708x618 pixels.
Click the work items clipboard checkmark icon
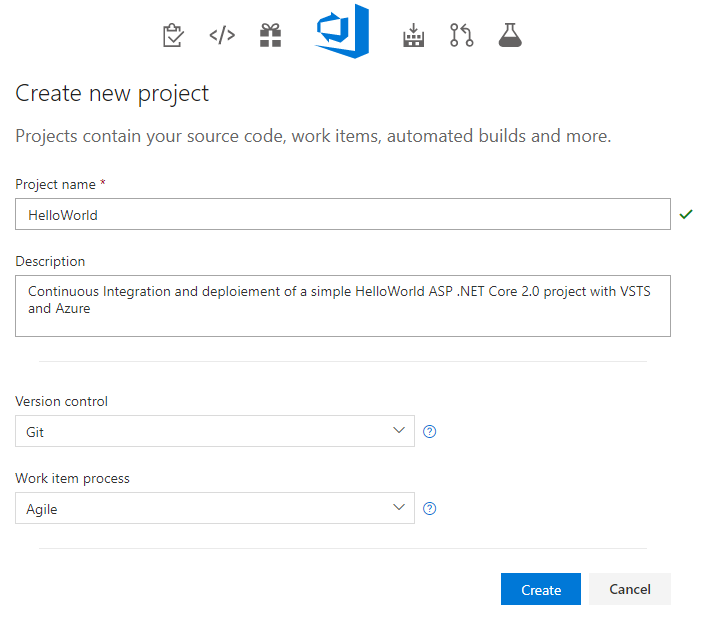pyautogui.click(x=173, y=35)
